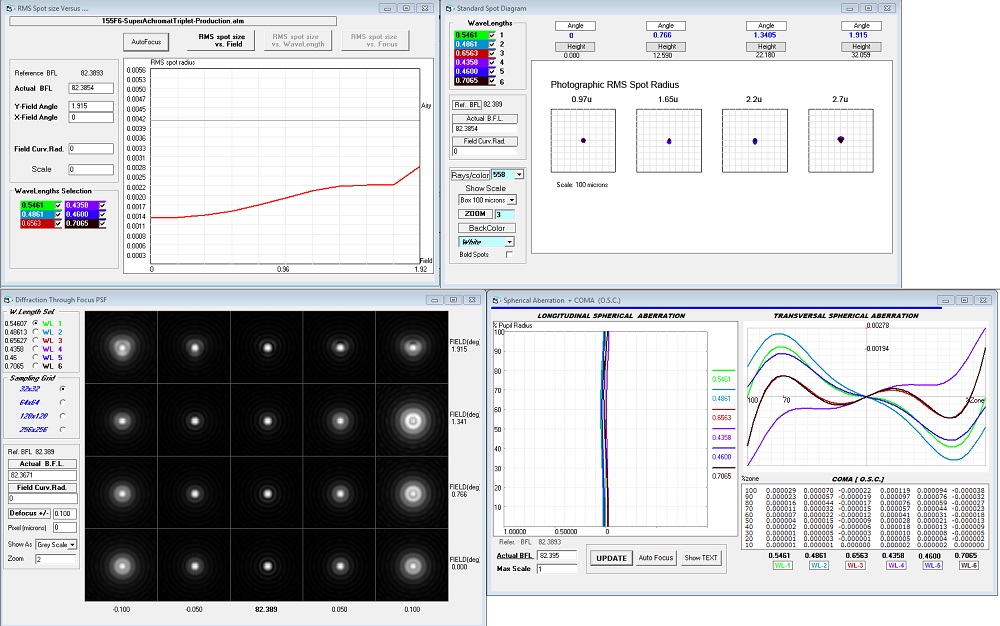Screen dimensions: 1000x626
Task: Switch to RMS spot size vs. Field
Action: [221, 40]
